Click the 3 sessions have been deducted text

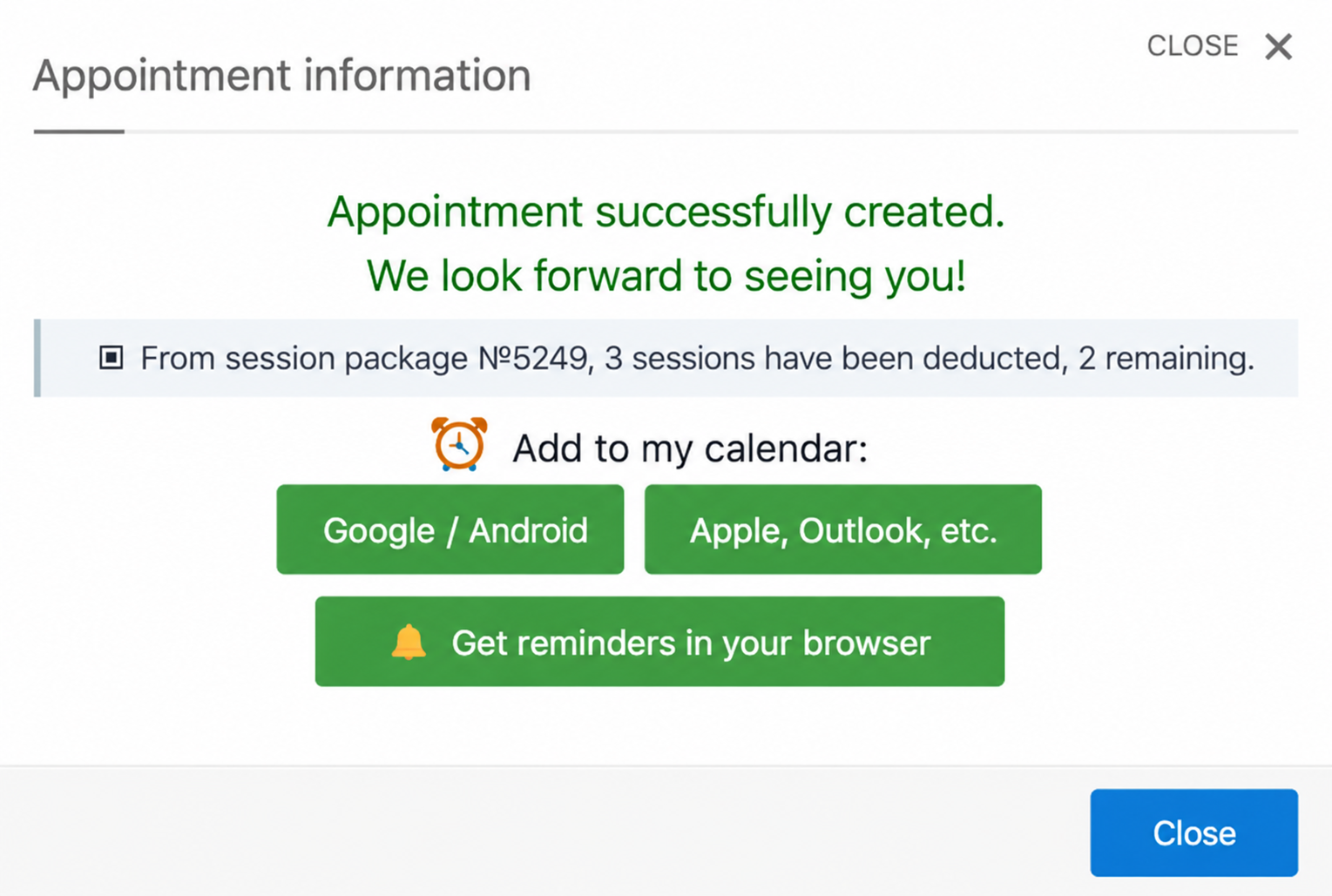(x=835, y=358)
